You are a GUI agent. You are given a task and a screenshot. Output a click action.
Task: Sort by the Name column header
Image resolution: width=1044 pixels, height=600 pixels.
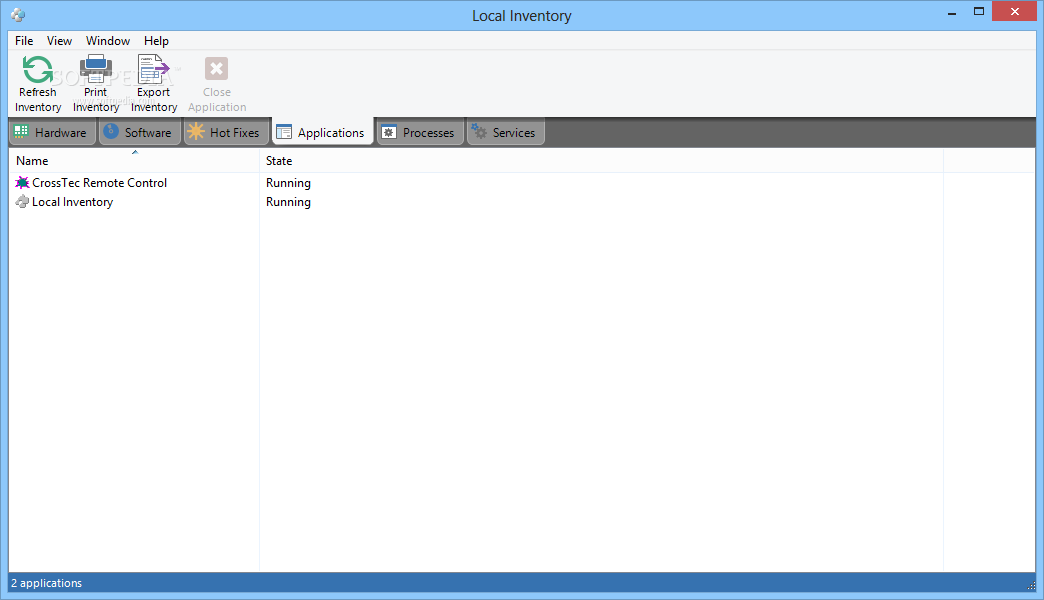click(134, 160)
